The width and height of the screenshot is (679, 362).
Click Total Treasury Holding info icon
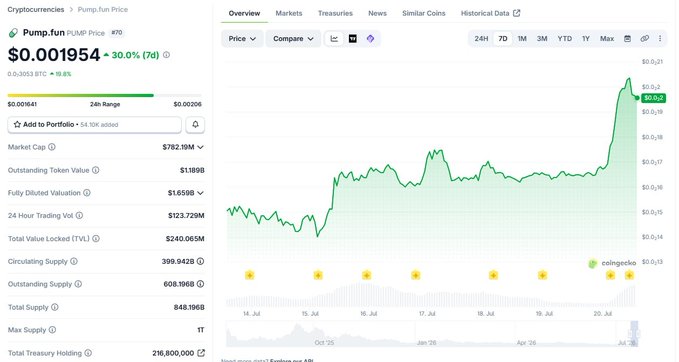(88, 353)
